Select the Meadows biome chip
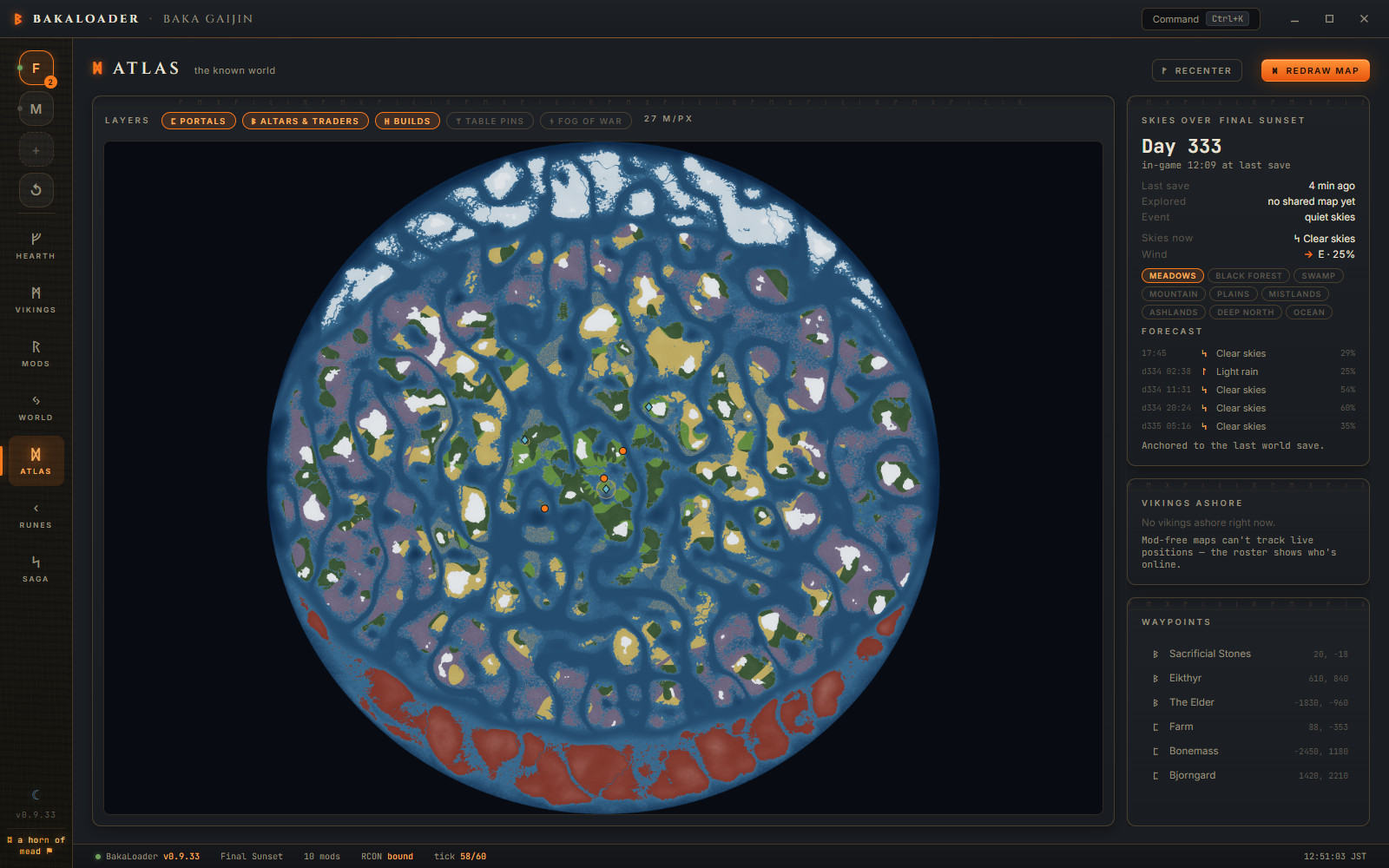Image resolution: width=1389 pixels, height=868 pixels. pos(1173,276)
